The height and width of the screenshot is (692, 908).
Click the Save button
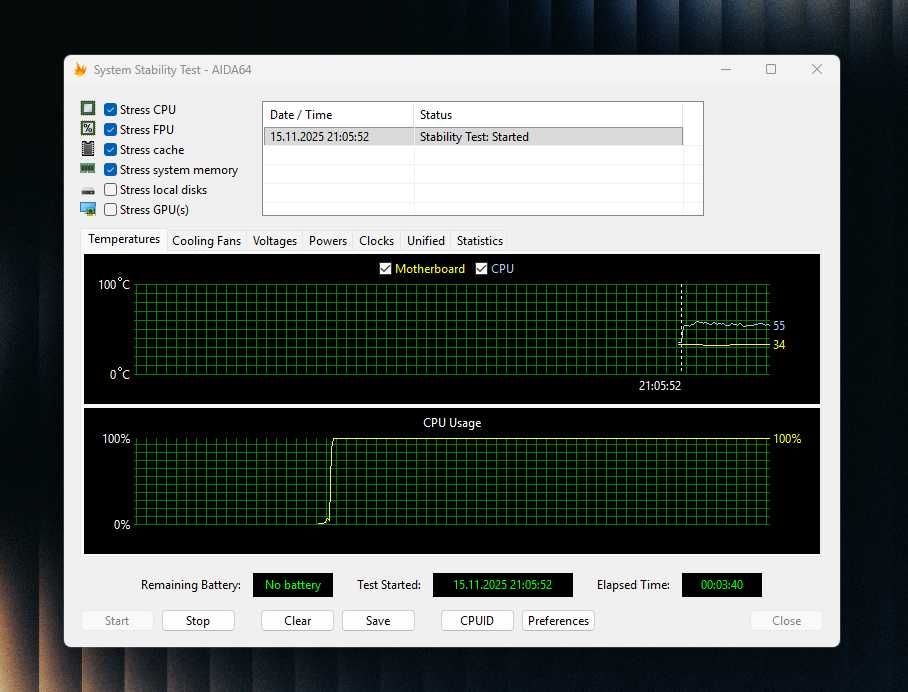coord(378,621)
